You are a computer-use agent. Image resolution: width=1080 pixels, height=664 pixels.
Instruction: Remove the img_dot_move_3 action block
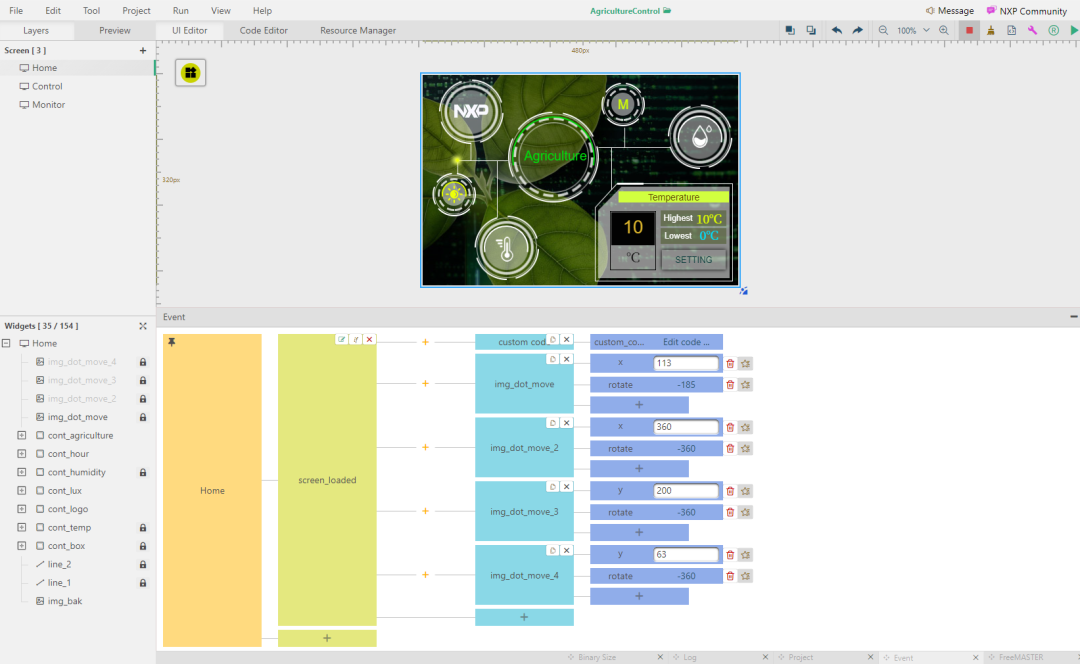[566, 486]
